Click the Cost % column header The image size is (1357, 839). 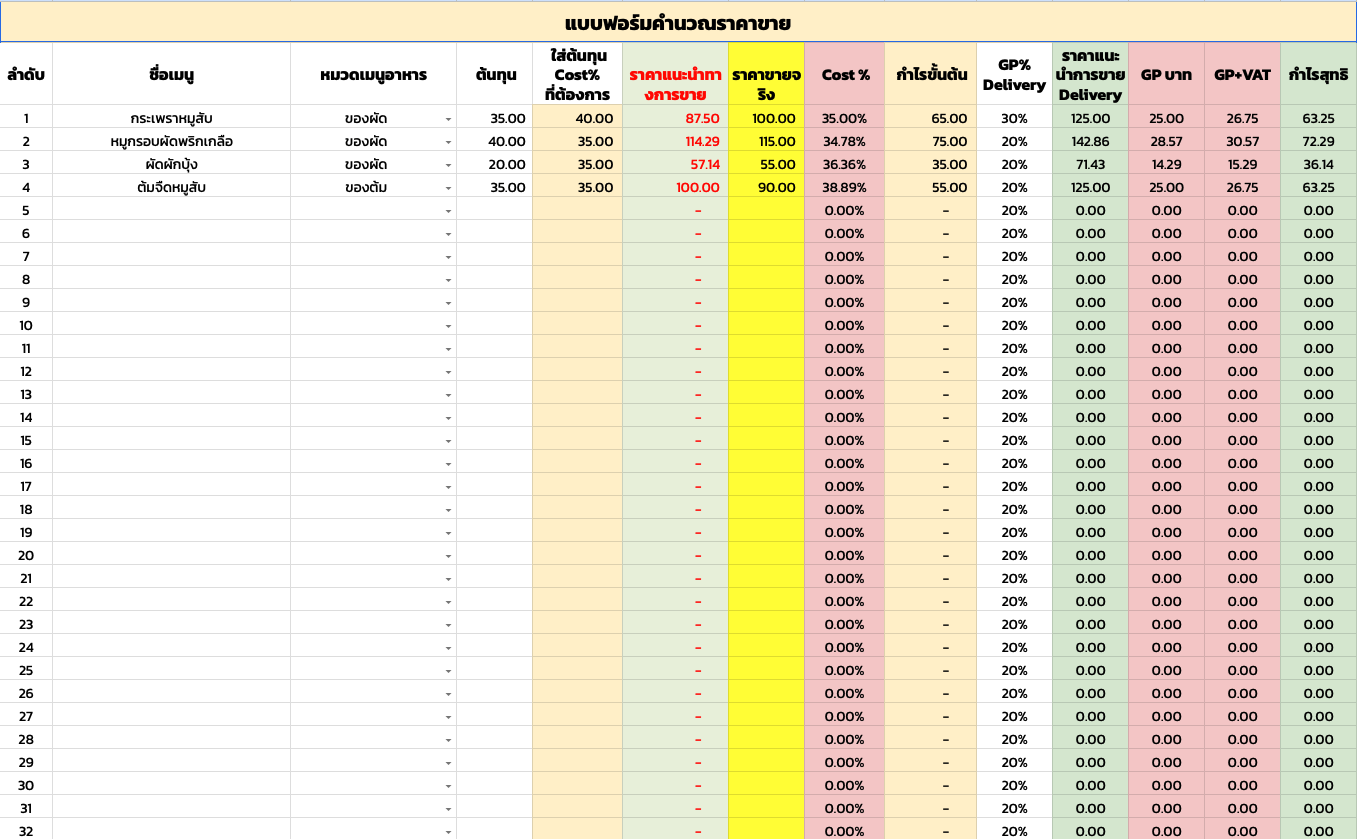[845, 74]
